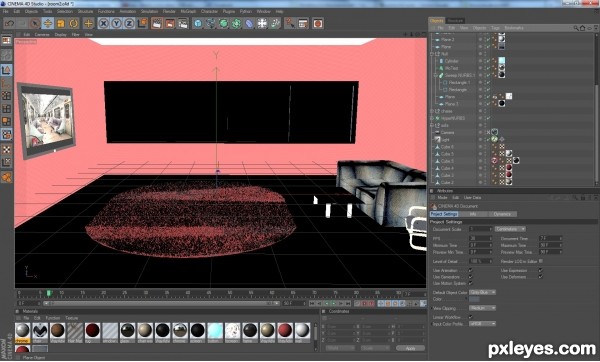Open the Default Object Color dropdown
The width and height of the screenshot is (600, 362).
point(483,292)
